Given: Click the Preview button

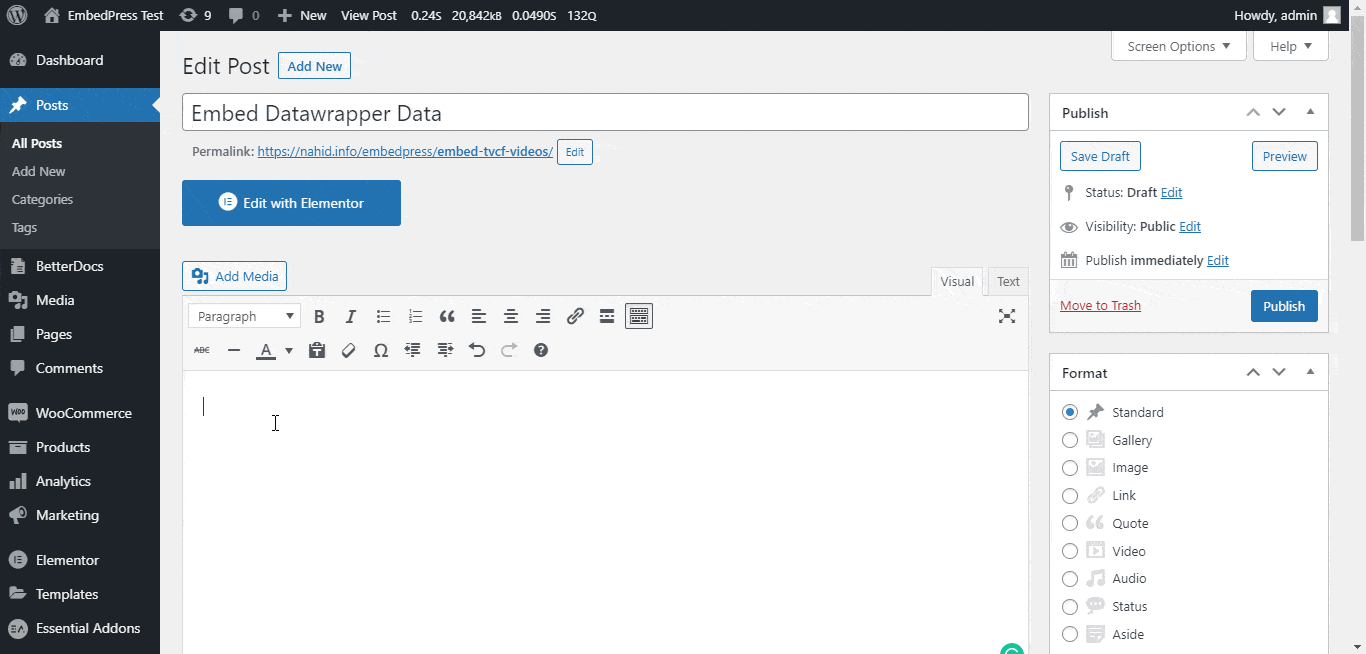Looking at the screenshot, I should point(1285,156).
